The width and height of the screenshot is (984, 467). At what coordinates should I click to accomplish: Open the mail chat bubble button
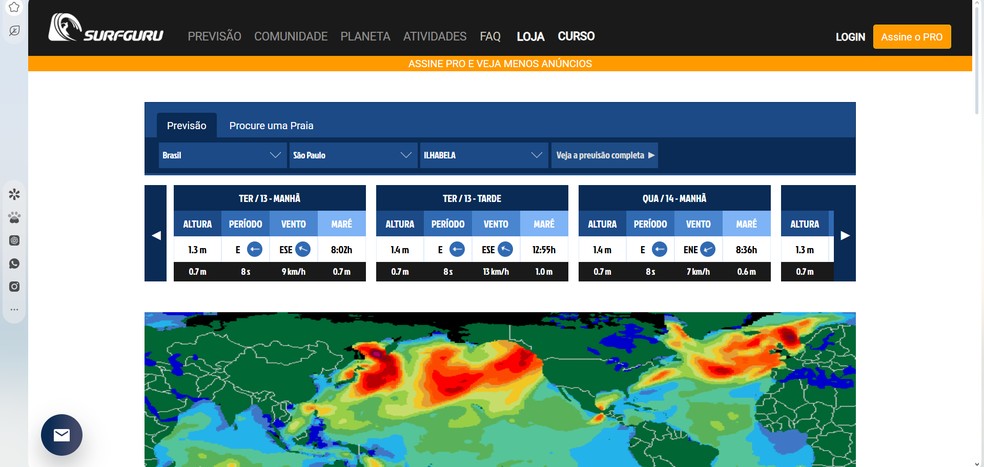click(x=62, y=435)
